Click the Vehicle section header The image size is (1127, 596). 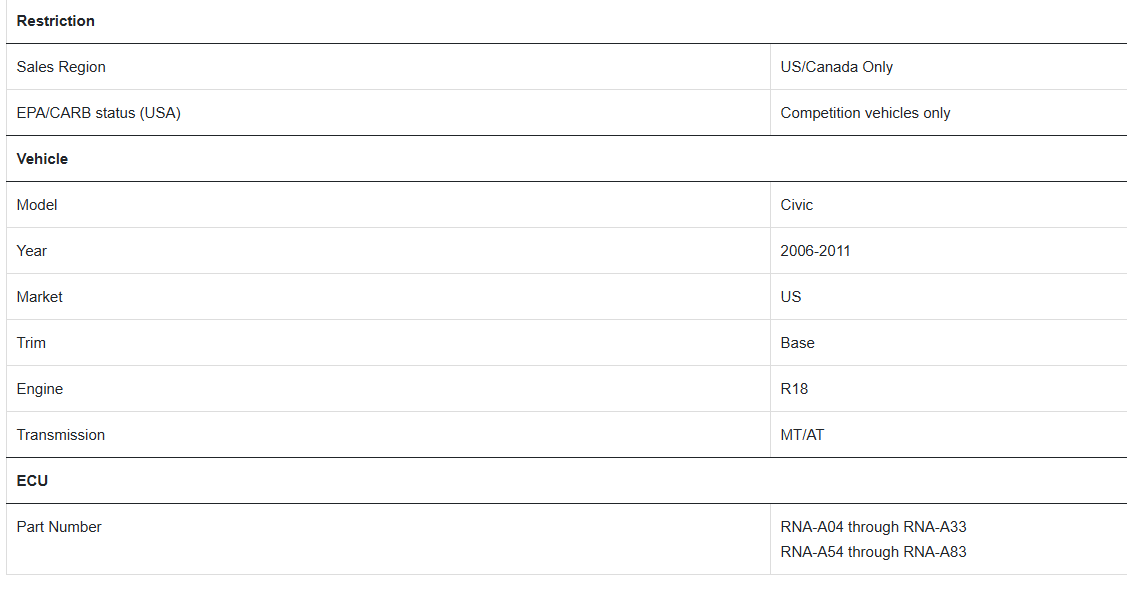pyautogui.click(x=42, y=159)
